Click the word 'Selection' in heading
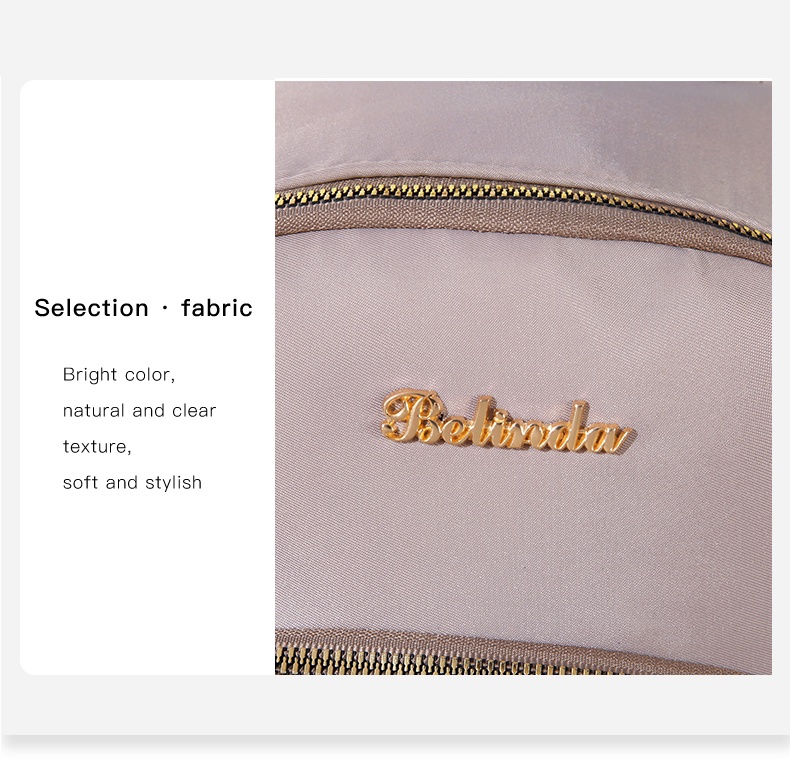 [x=91, y=308]
